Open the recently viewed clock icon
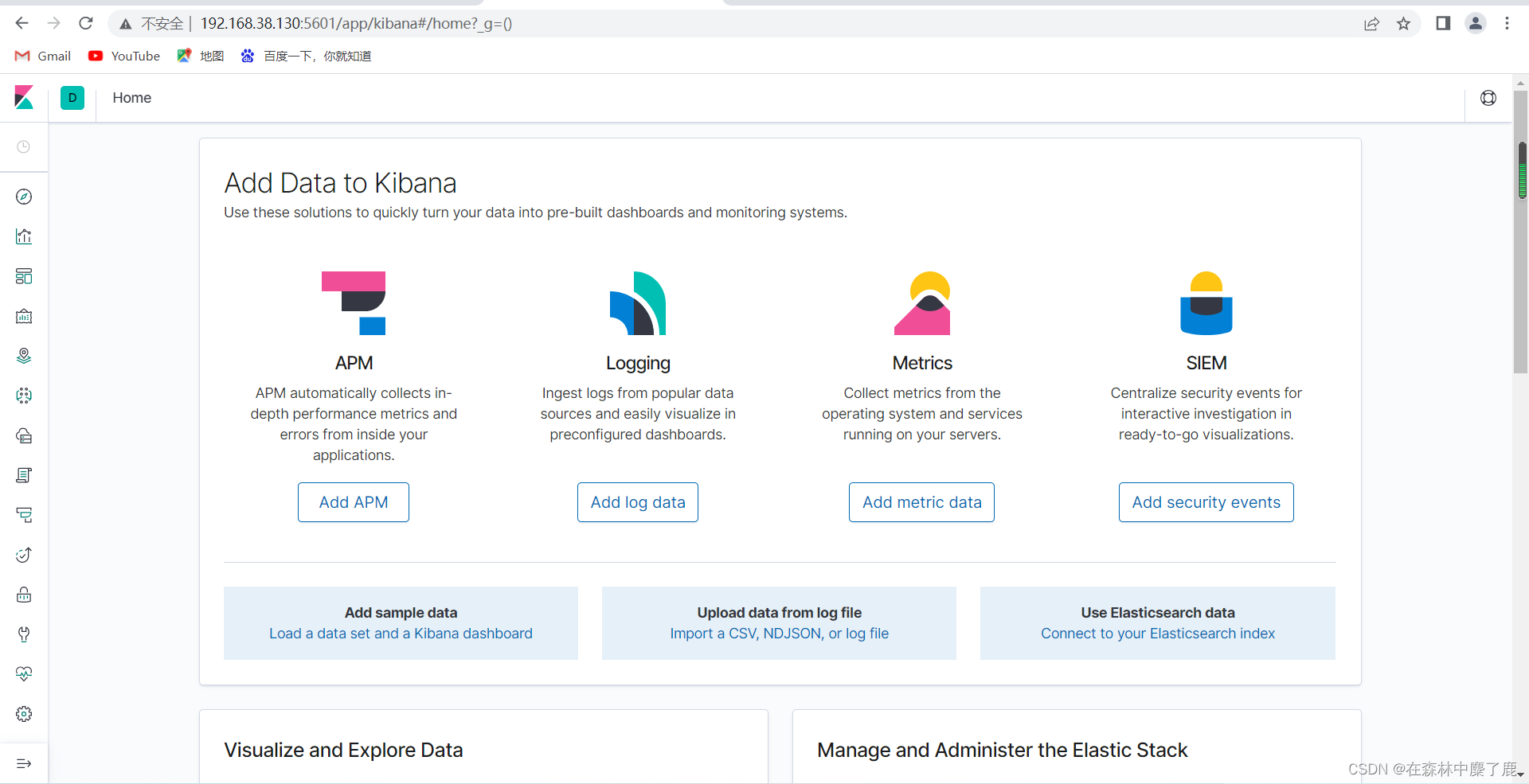Image resolution: width=1529 pixels, height=784 pixels. [x=24, y=147]
